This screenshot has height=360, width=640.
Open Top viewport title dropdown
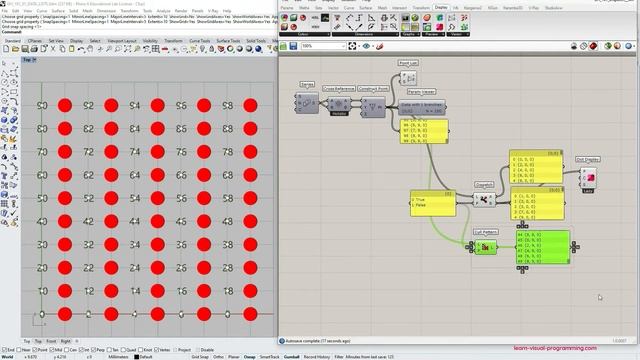point(34,60)
